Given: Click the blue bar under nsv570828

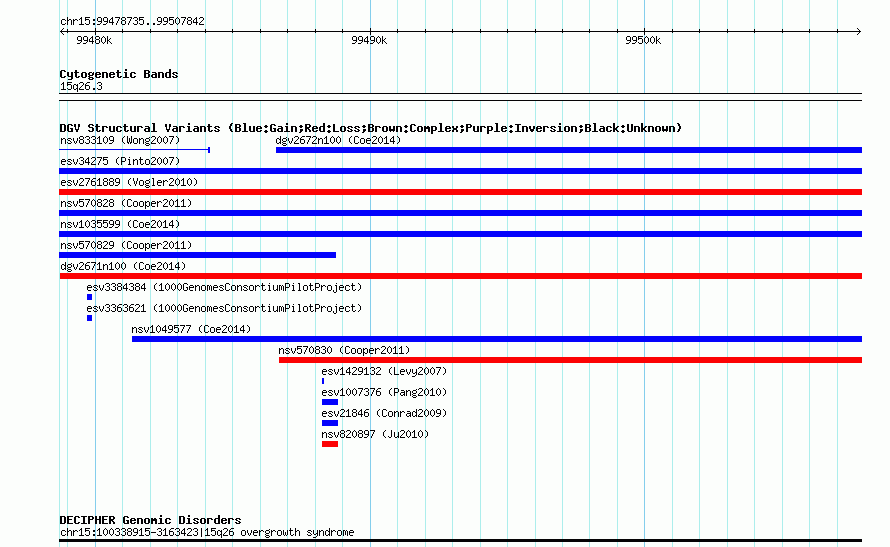Looking at the screenshot, I should click(x=460, y=213).
